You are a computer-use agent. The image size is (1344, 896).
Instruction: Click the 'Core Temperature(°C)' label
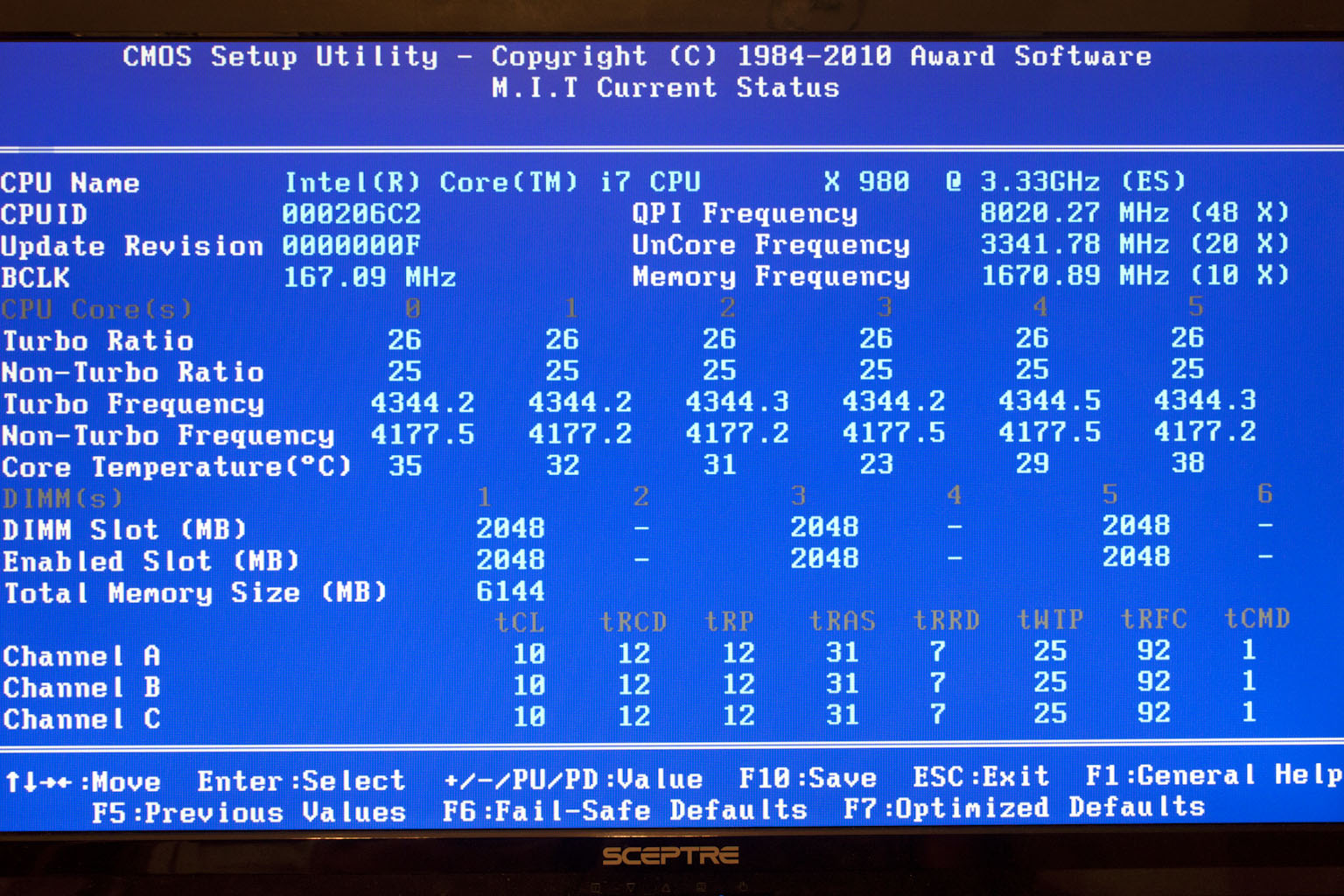(177, 467)
